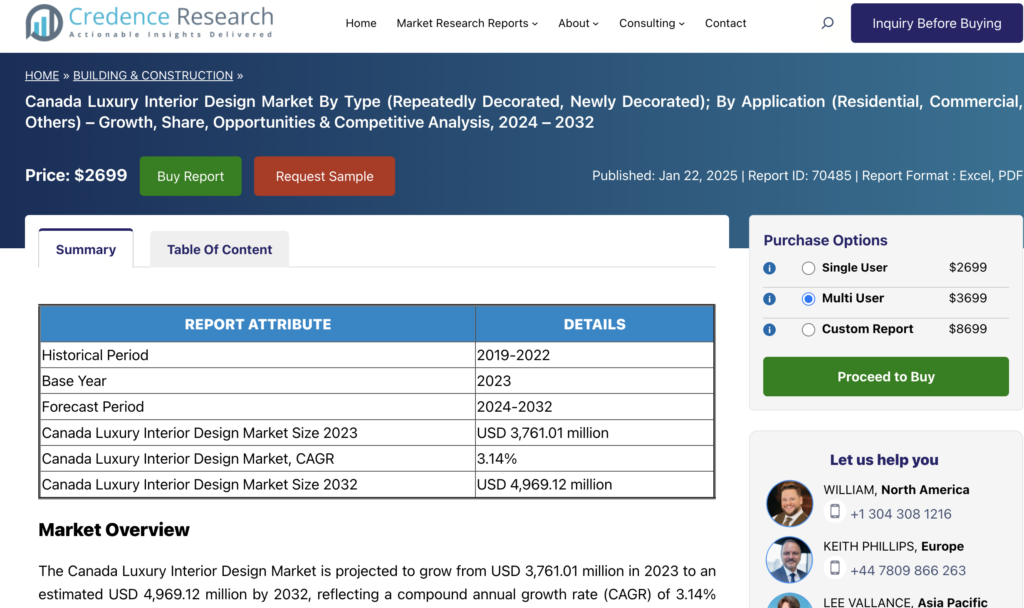Screen dimensions: 1024x608
Task: Expand the About dropdown menu
Action: (x=578, y=24)
